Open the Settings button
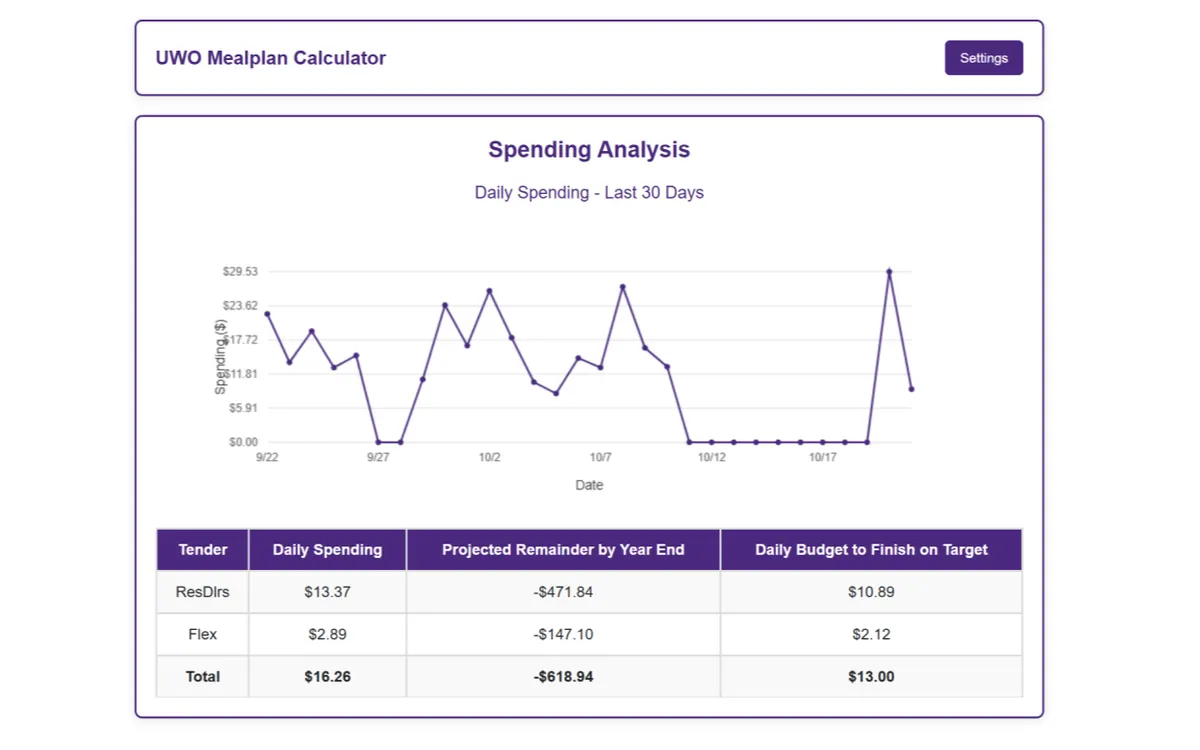The image size is (1200, 750). tap(984, 58)
